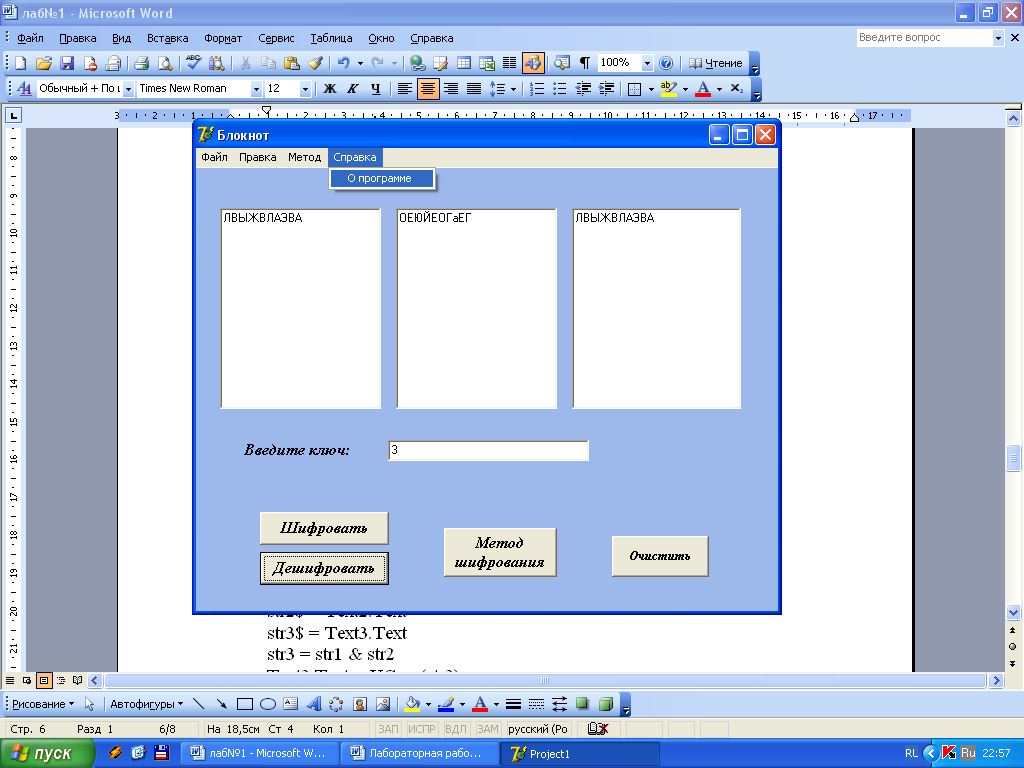Expand the borders options arrow
This screenshot has width=1024, height=768.
click(x=651, y=89)
